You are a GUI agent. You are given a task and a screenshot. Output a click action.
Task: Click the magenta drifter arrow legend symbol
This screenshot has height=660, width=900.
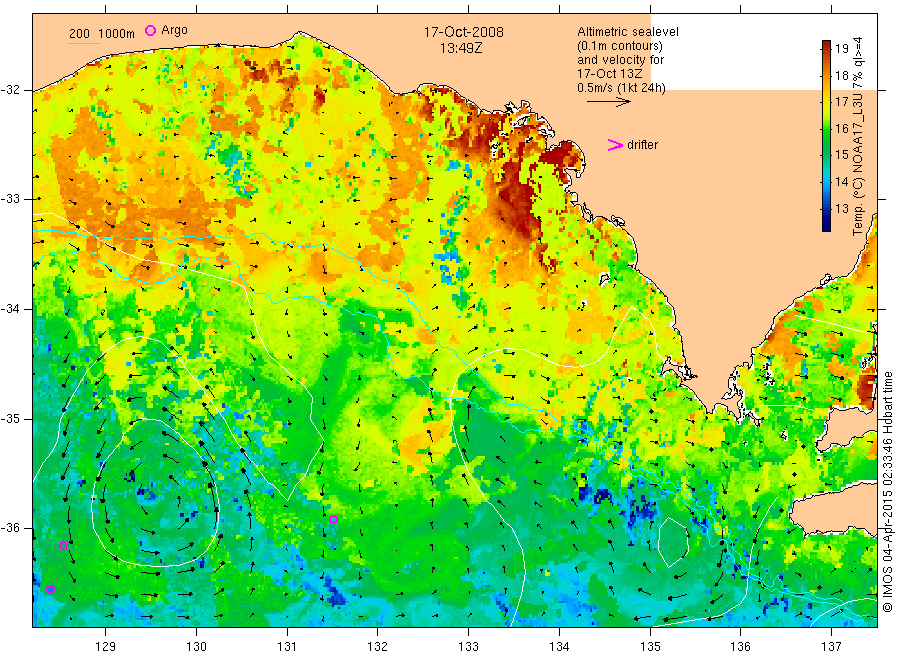coord(615,145)
